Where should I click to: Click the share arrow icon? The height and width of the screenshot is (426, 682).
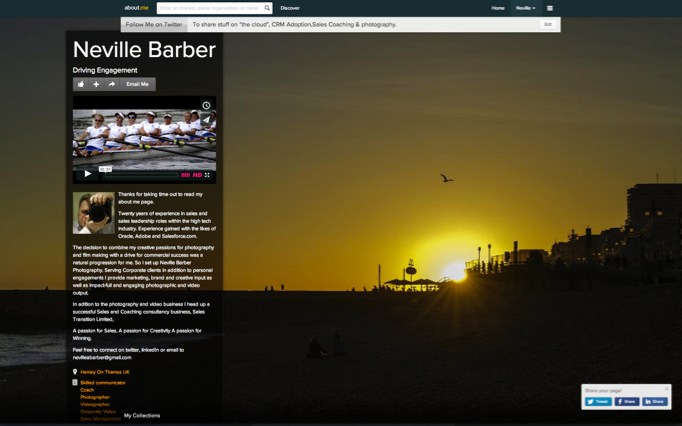pyautogui.click(x=112, y=84)
